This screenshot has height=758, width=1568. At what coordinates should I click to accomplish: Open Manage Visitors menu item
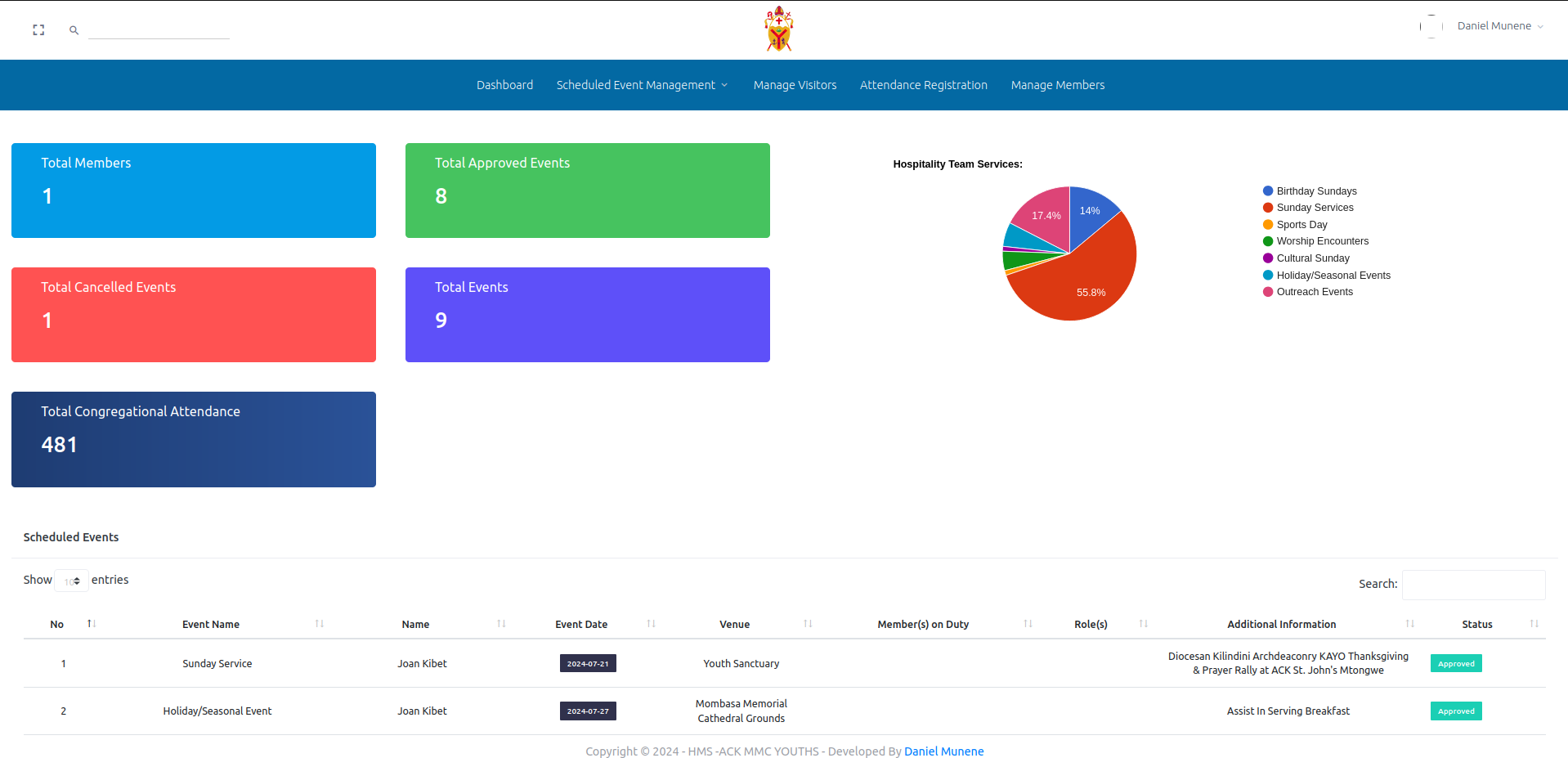coord(795,85)
